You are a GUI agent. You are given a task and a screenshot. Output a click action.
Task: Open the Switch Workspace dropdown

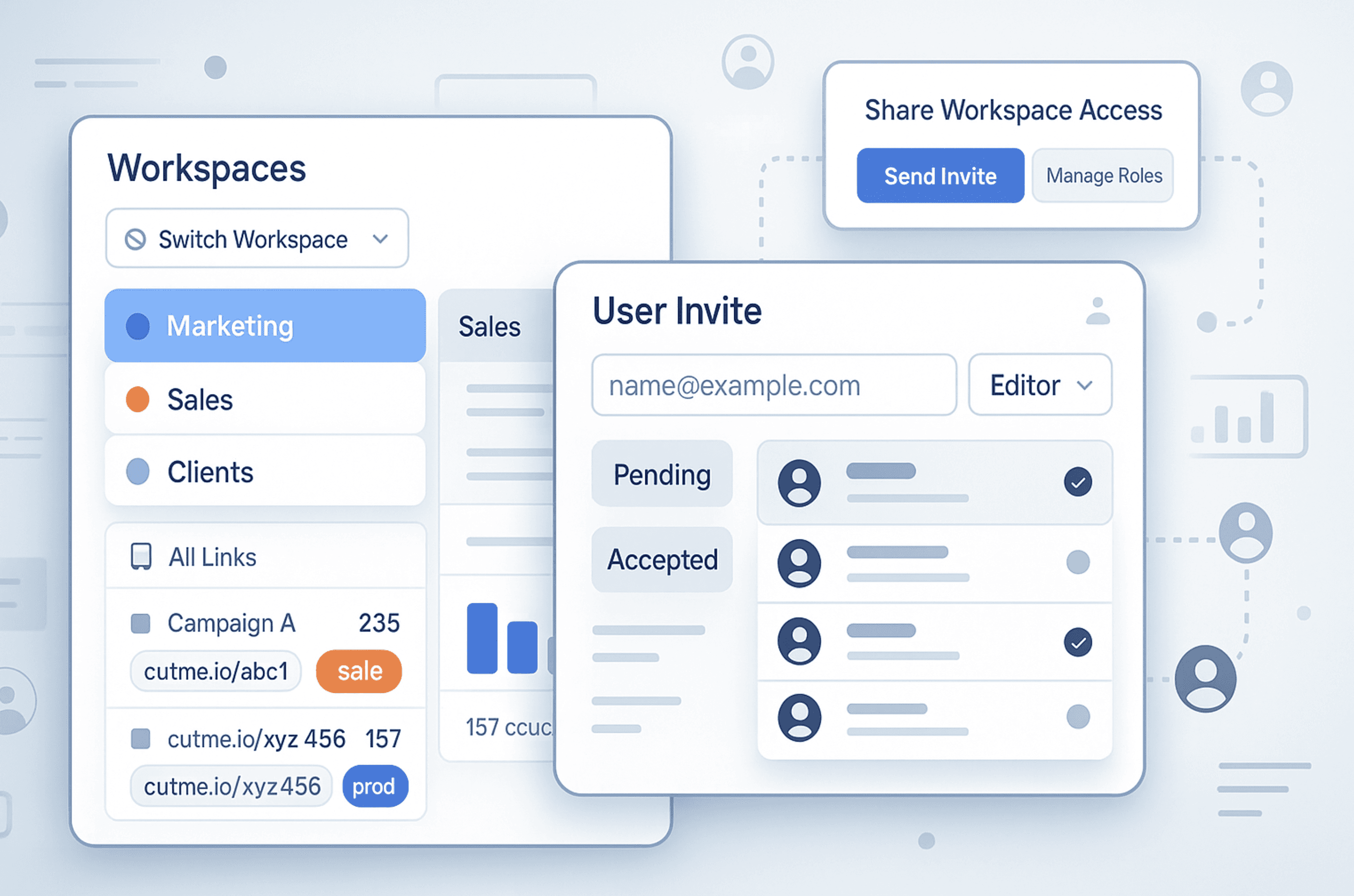tap(257, 239)
